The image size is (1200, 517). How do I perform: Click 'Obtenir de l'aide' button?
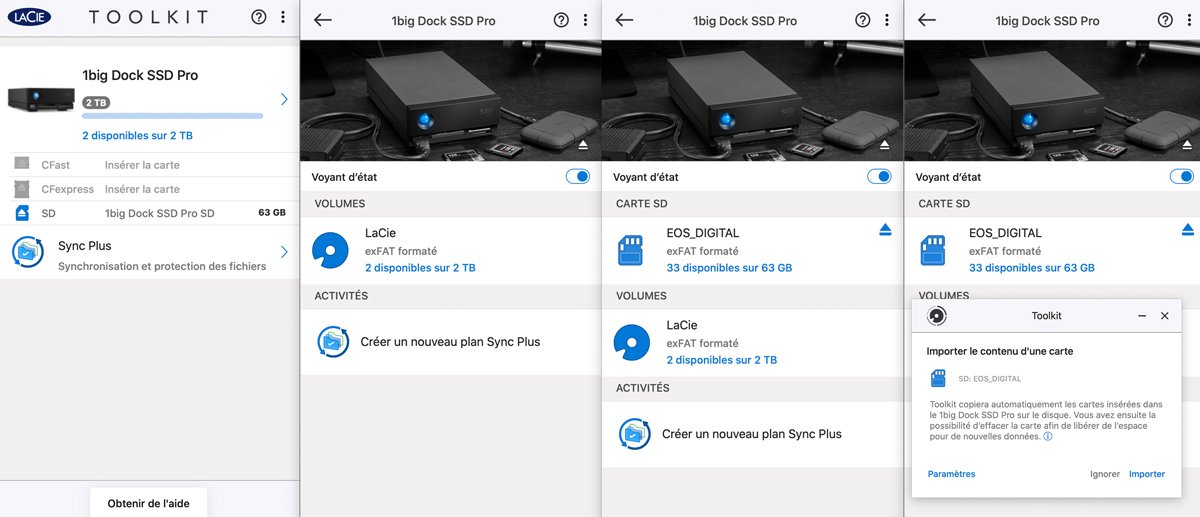pos(149,503)
